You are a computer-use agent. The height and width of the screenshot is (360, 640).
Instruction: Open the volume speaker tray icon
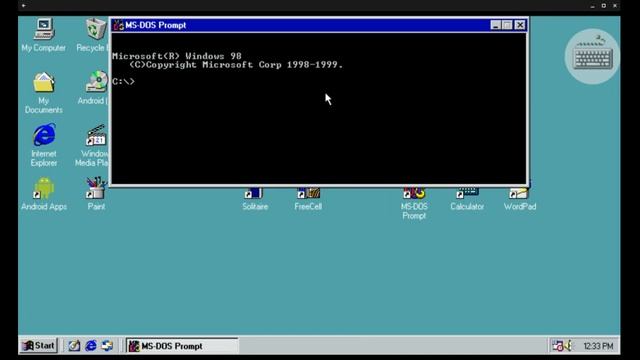tap(568, 346)
